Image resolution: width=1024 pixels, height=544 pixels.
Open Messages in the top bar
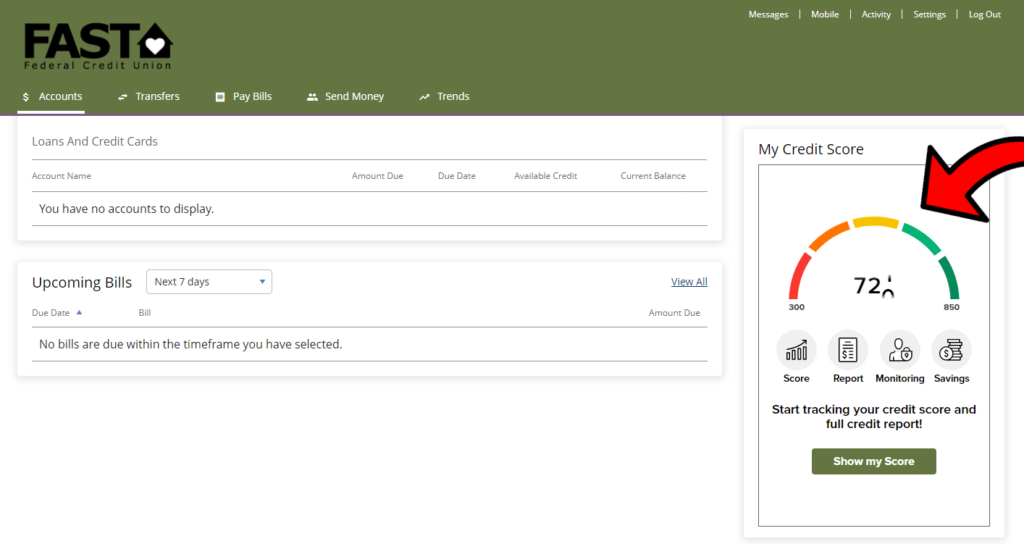click(x=768, y=15)
